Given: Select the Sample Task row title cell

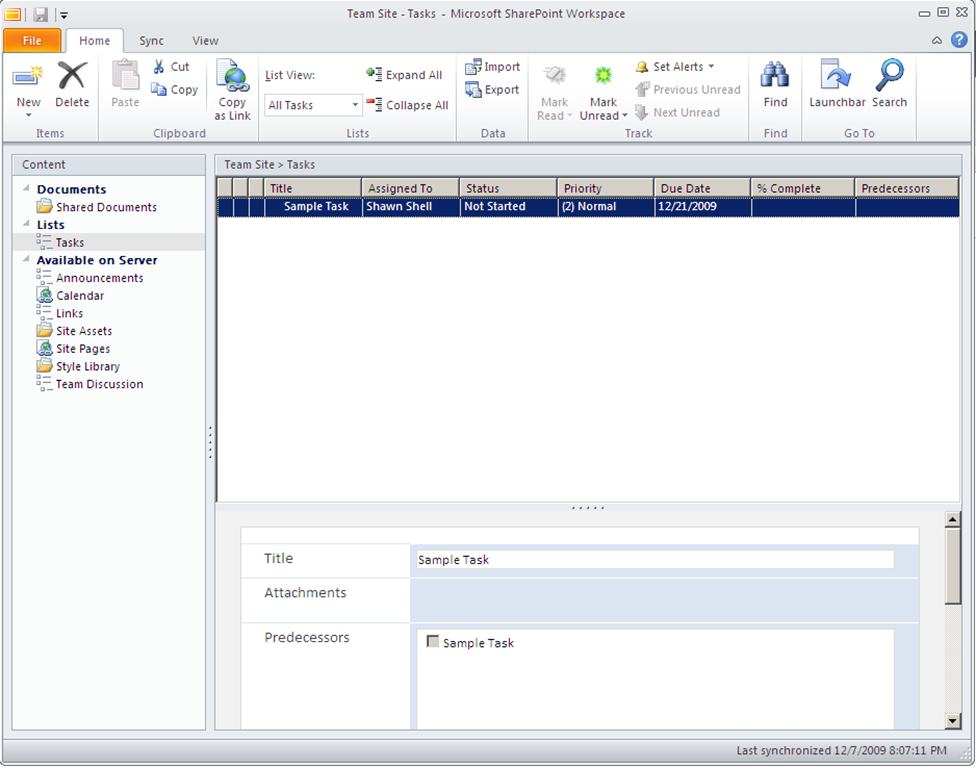Looking at the screenshot, I should point(313,207).
